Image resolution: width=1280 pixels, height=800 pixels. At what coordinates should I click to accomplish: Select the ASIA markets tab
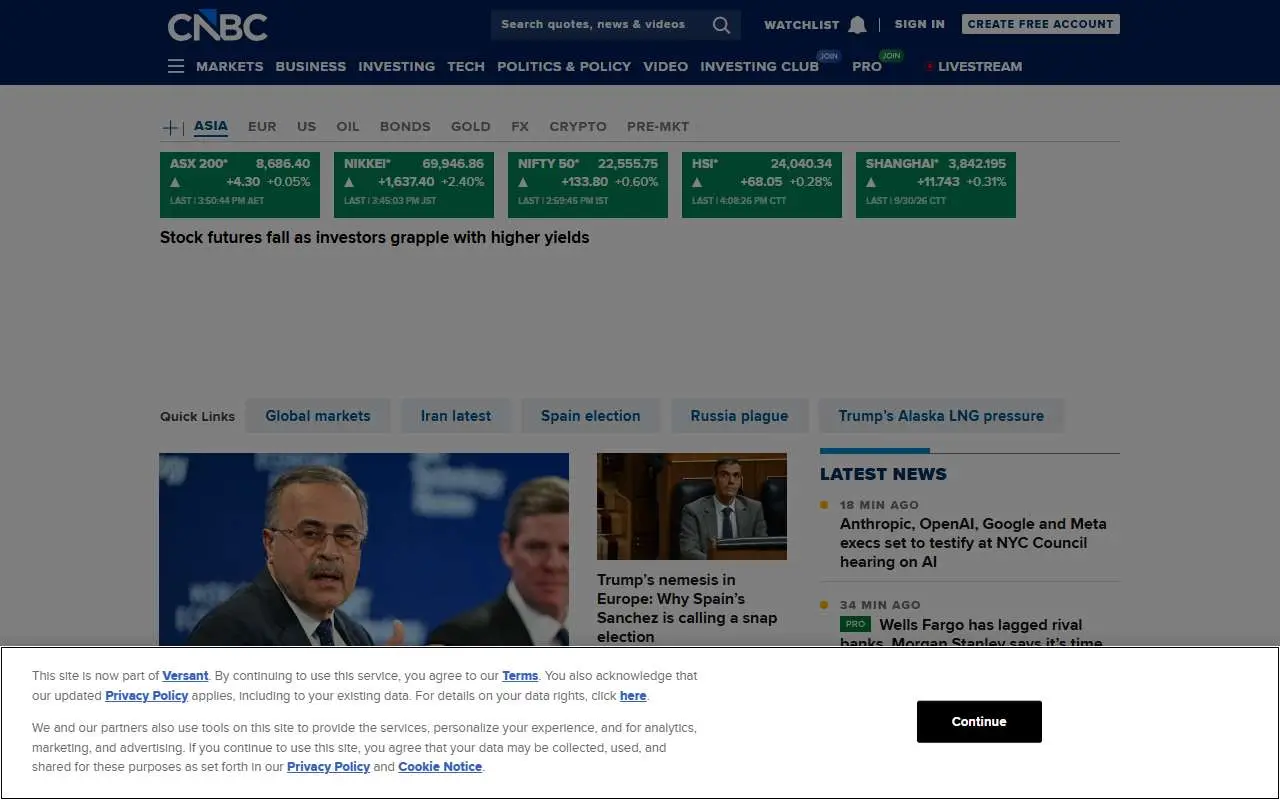211,126
